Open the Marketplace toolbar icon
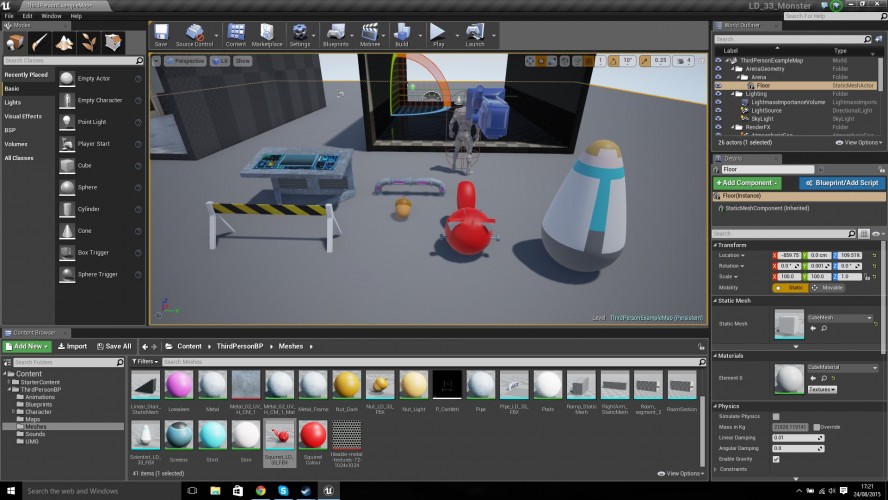888x500 pixels. pyautogui.click(x=267, y=35)
